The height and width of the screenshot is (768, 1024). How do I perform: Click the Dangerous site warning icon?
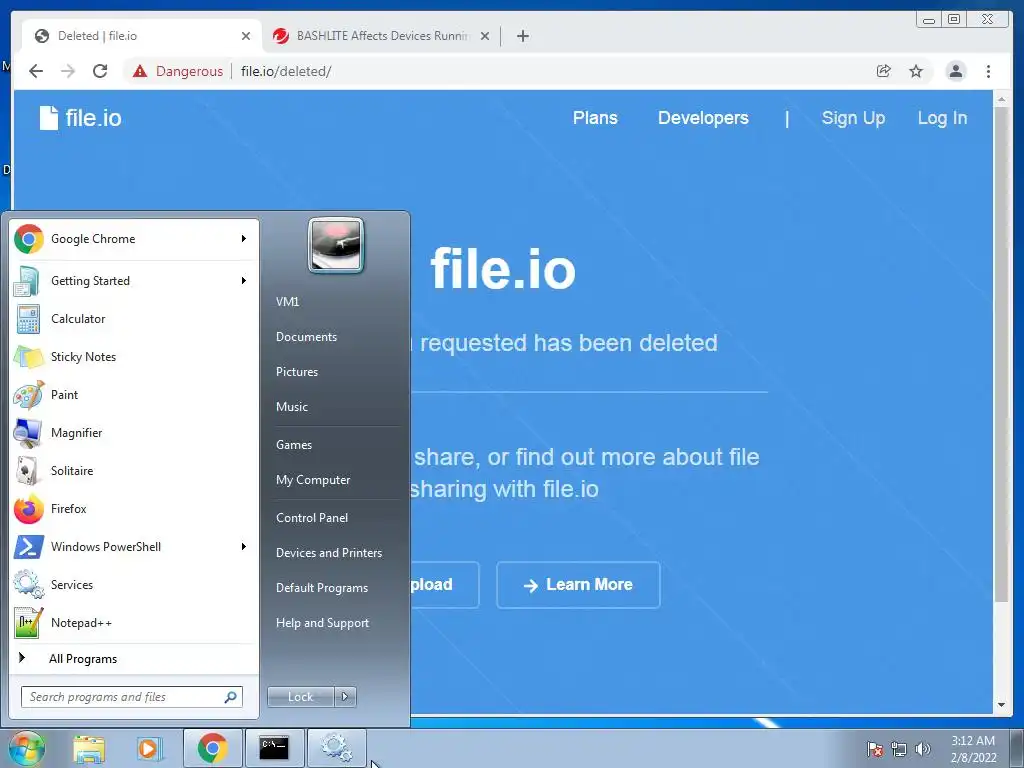(x=140, y=71)
